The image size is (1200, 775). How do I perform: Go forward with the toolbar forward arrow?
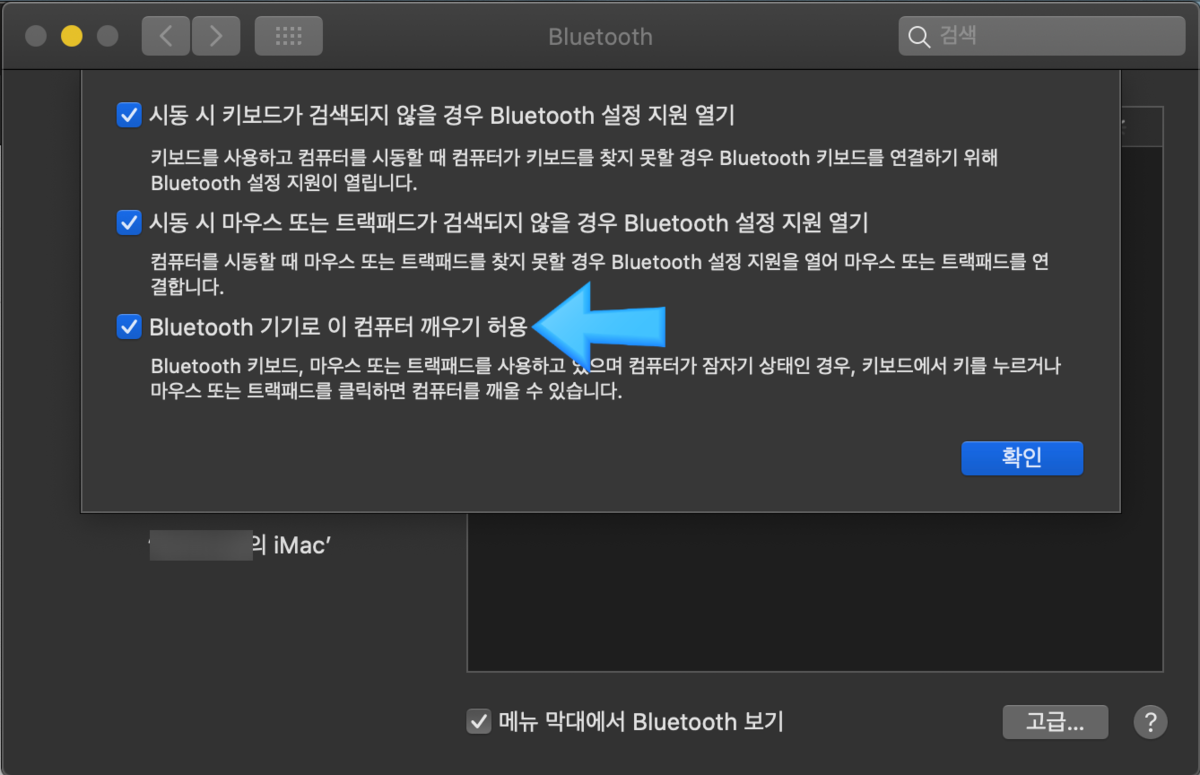coord(214,37)
